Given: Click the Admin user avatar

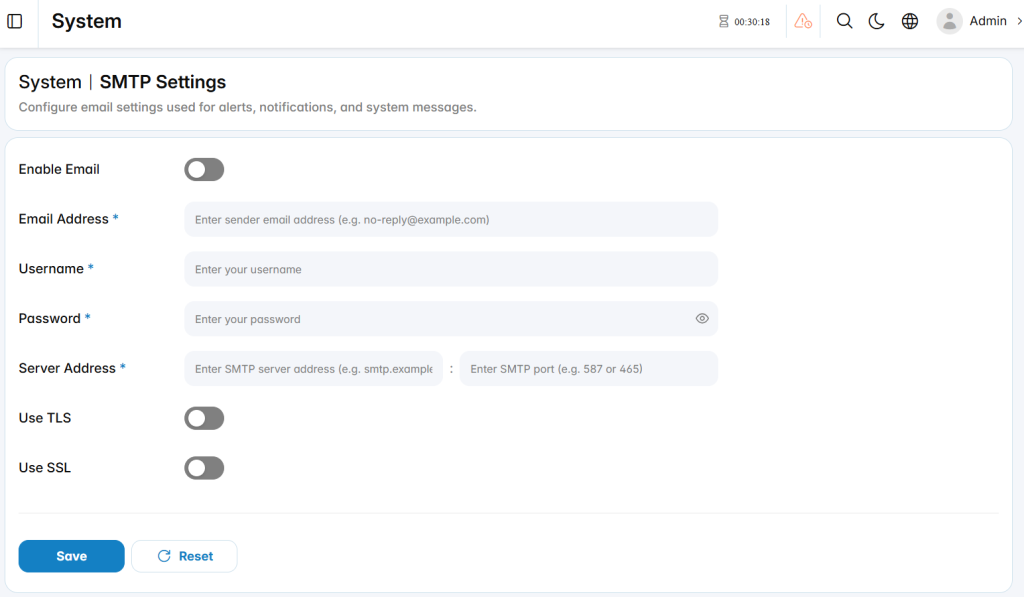Looking at the screenshot, I should tap(949, 22).
